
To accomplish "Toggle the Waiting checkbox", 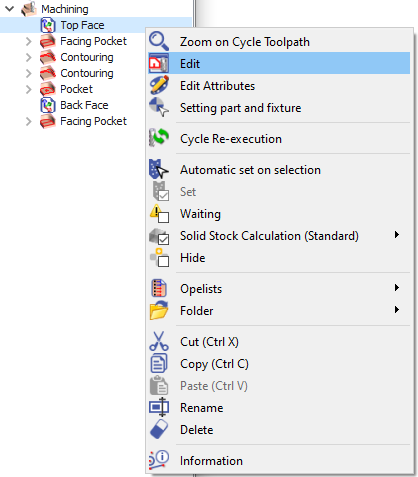I will tap(163, 218).
